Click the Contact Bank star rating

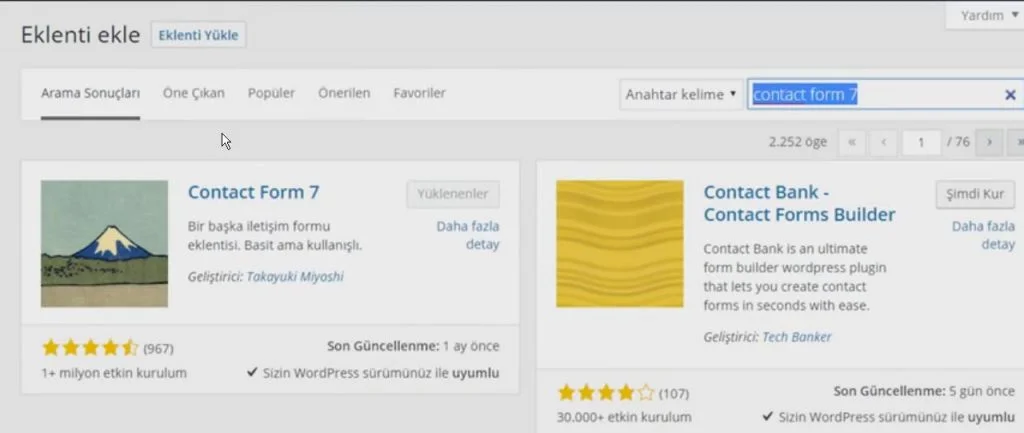606,391
